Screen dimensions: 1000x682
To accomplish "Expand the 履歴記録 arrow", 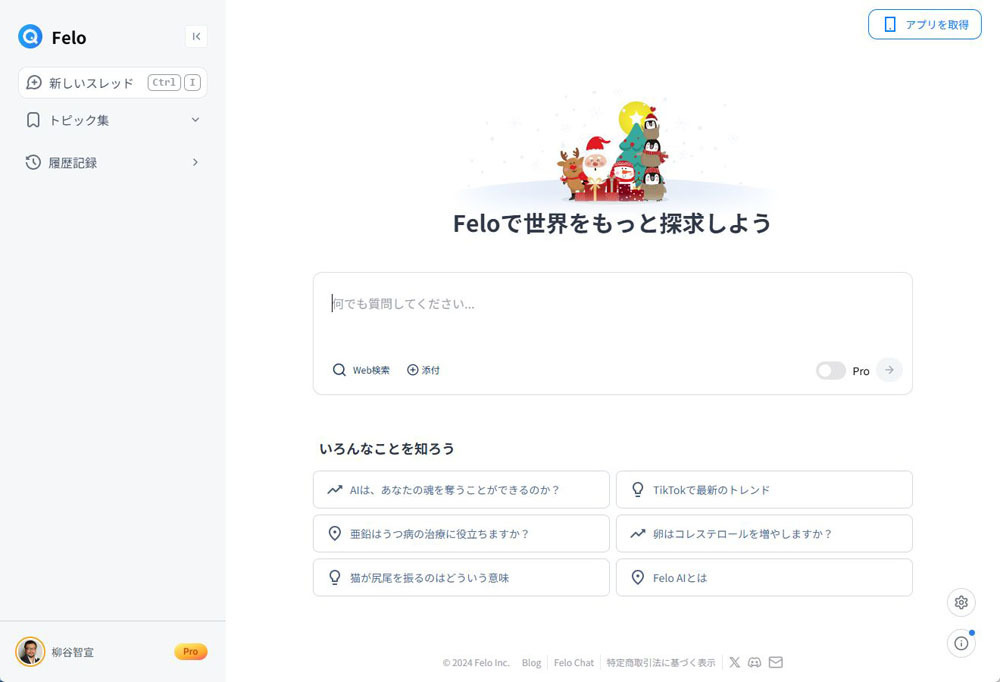I will tap(195, 163).
